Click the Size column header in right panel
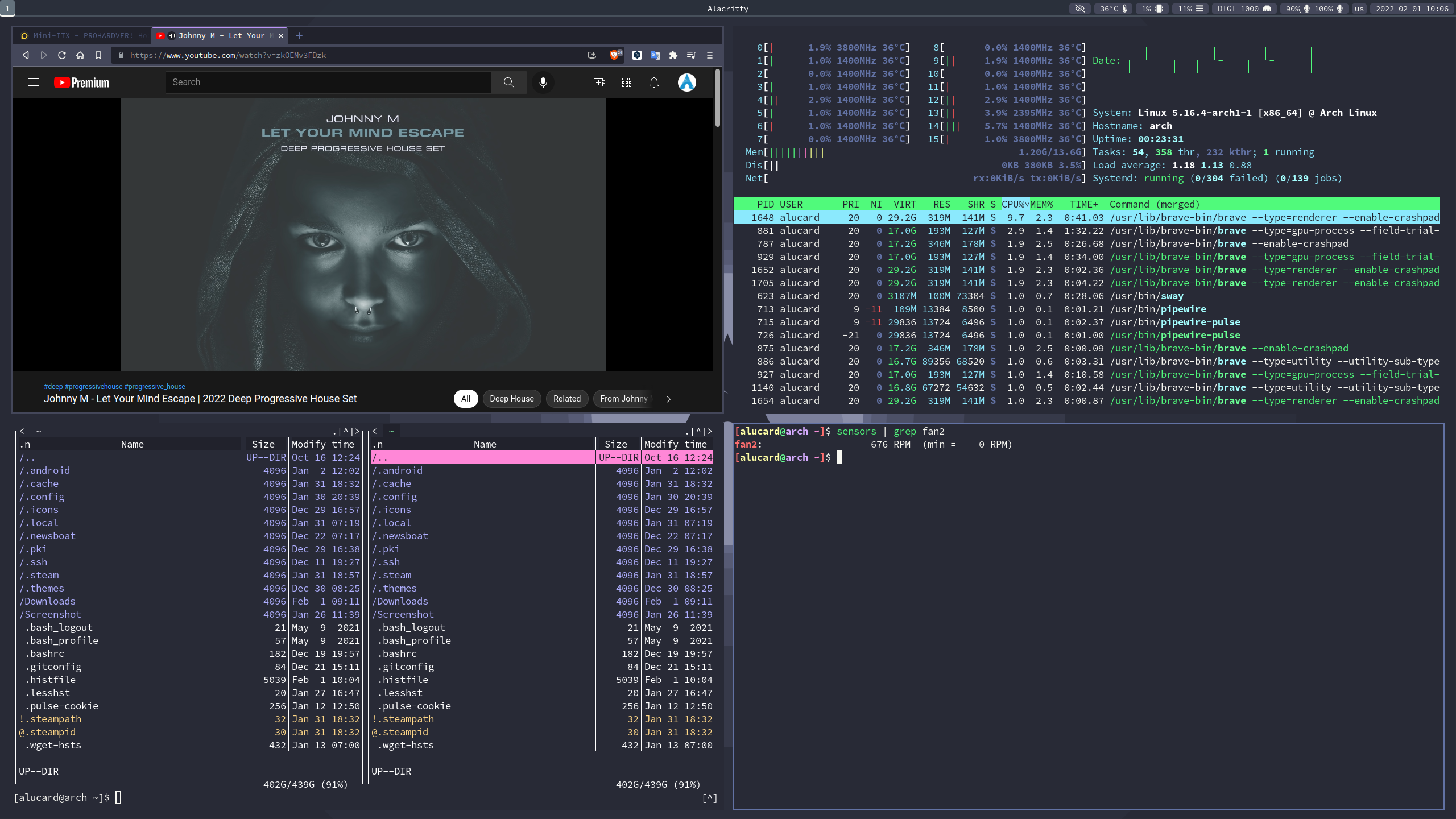1456x819 pixels. [x=615, y=444]
